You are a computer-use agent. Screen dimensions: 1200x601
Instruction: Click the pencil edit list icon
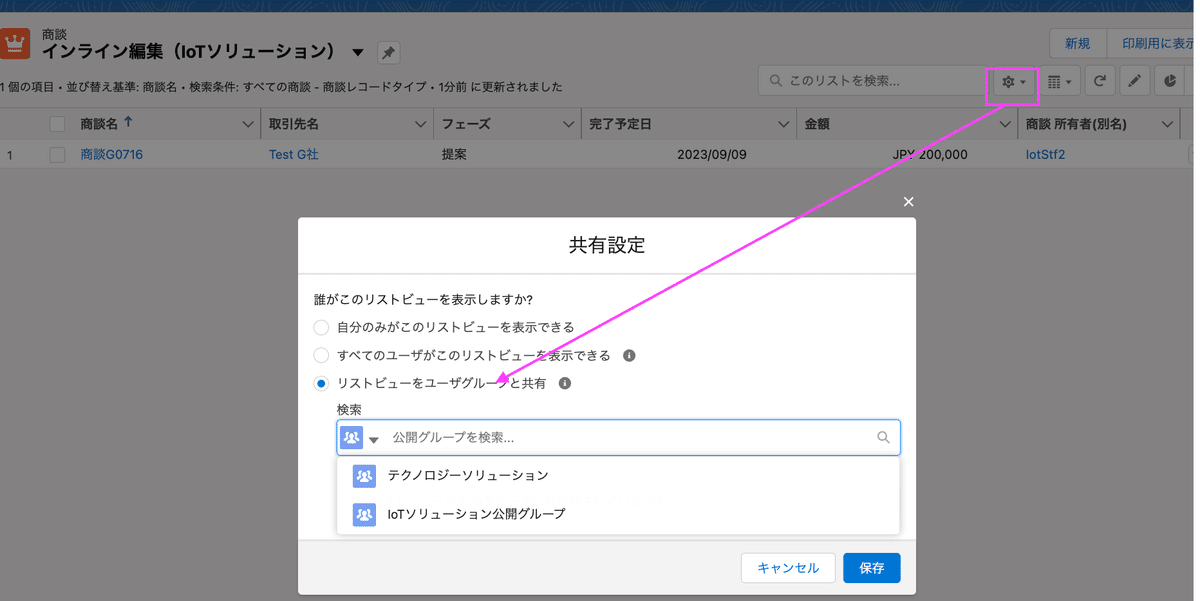tap(1134, 82)
